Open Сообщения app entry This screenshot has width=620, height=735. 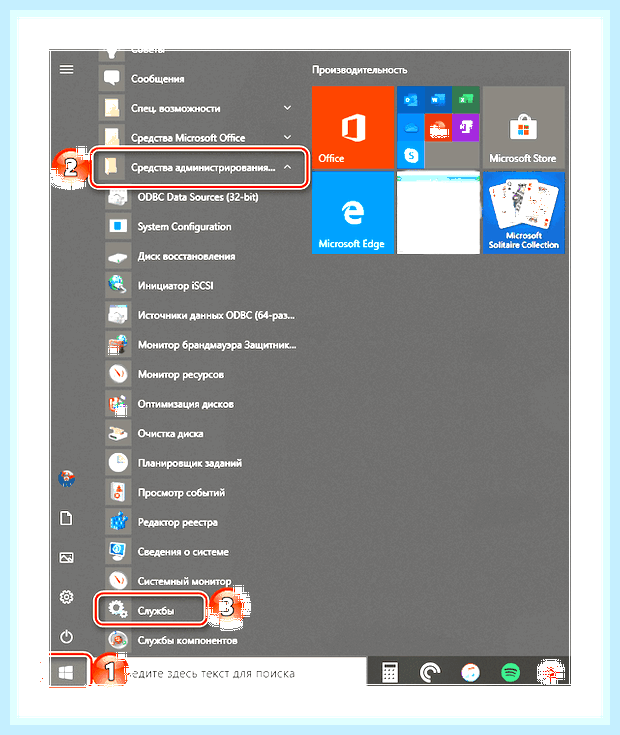tap(197, 78)
